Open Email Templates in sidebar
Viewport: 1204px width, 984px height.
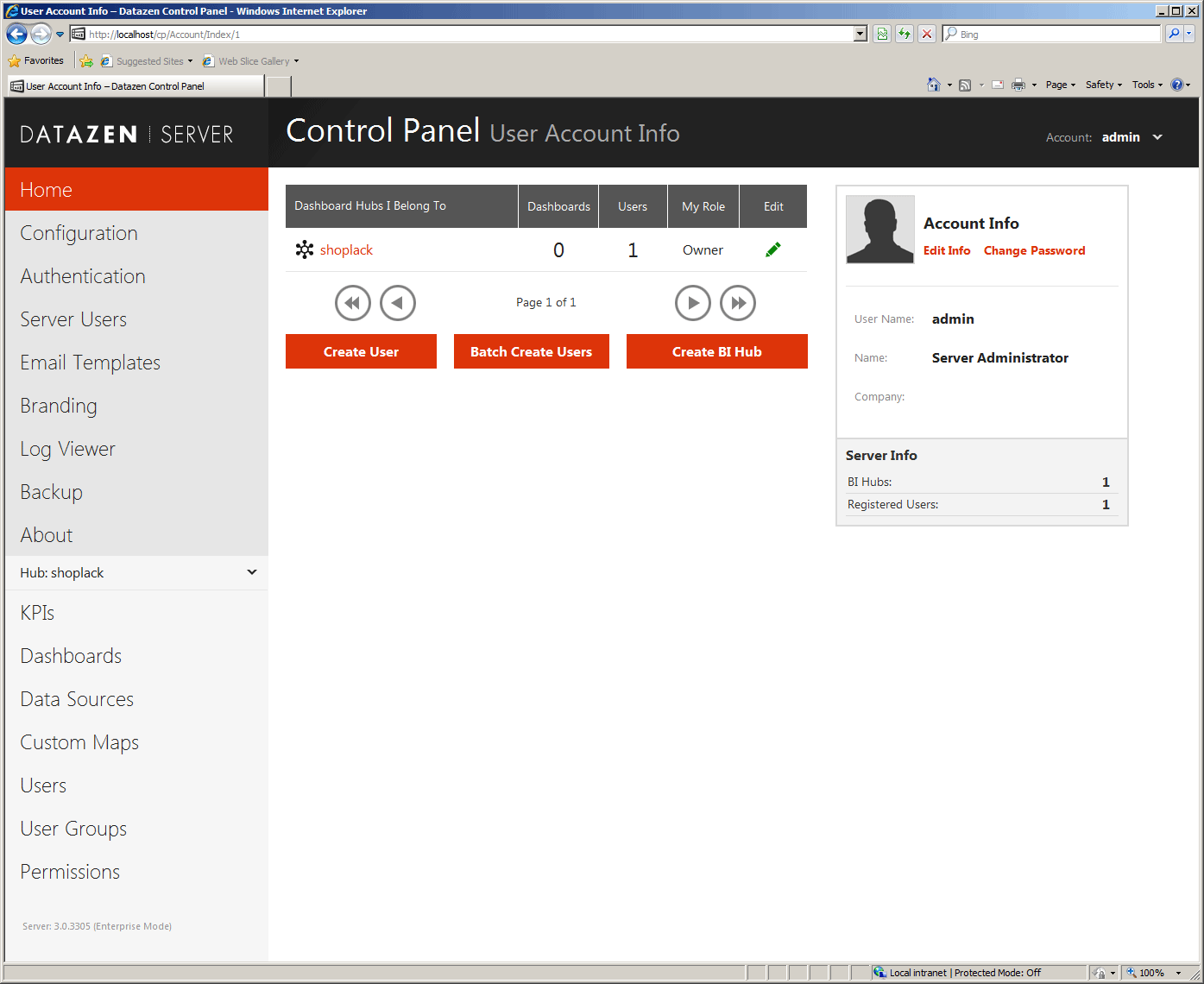136,363
